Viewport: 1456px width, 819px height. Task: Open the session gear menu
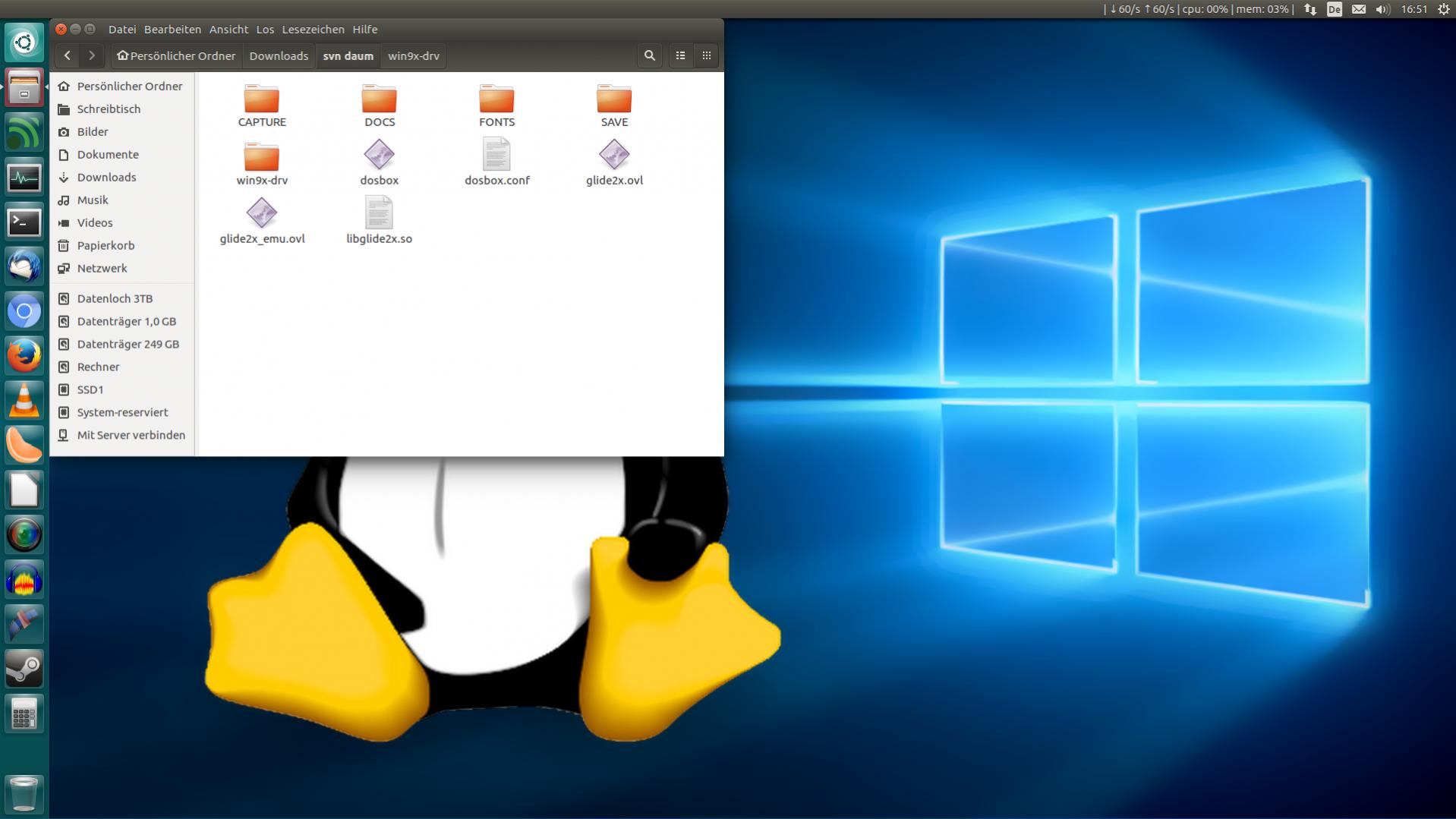click(x=1444, y=9)
